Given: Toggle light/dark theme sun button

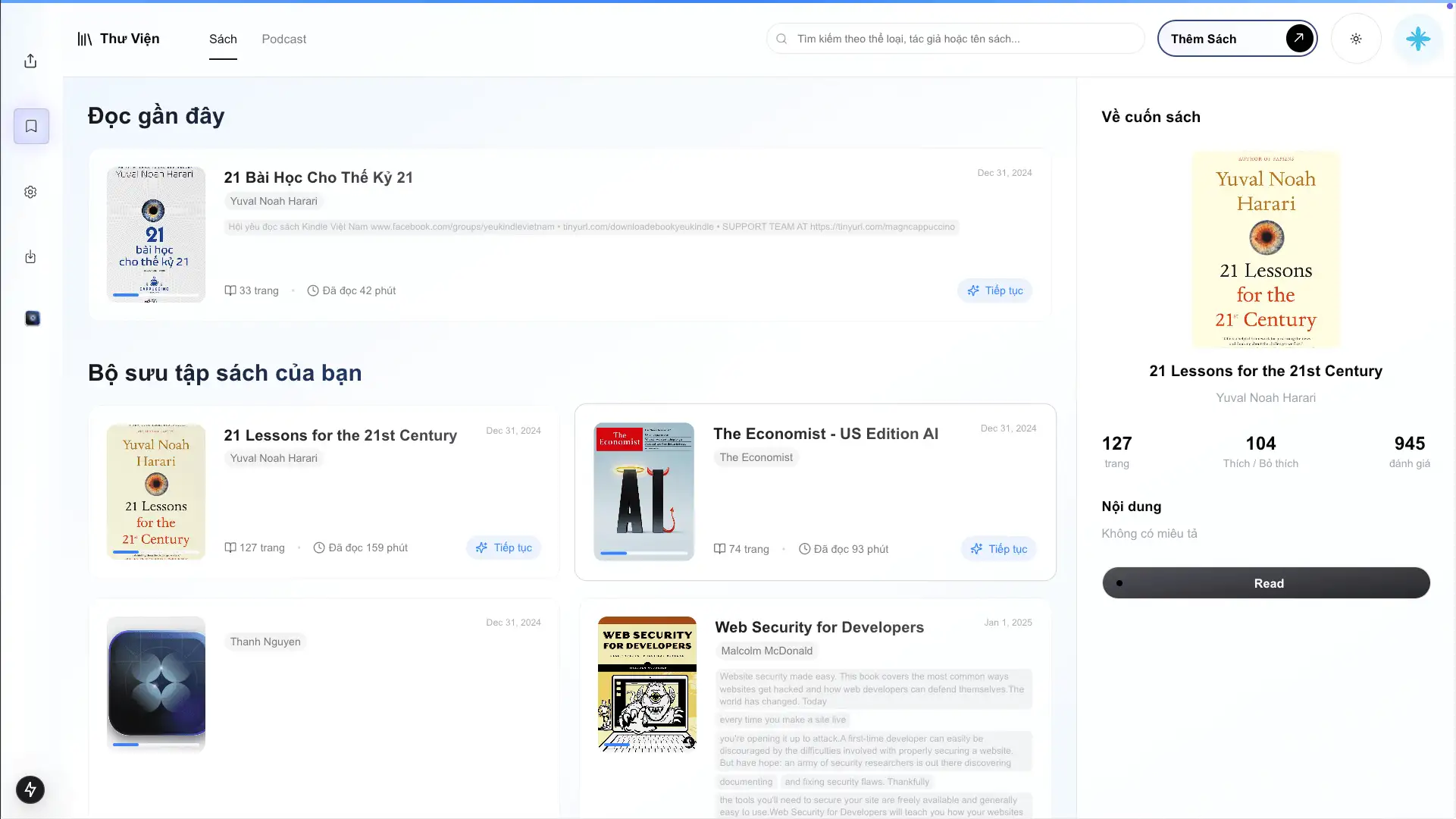Looking at the screenshot, I should coord(1356,39).
